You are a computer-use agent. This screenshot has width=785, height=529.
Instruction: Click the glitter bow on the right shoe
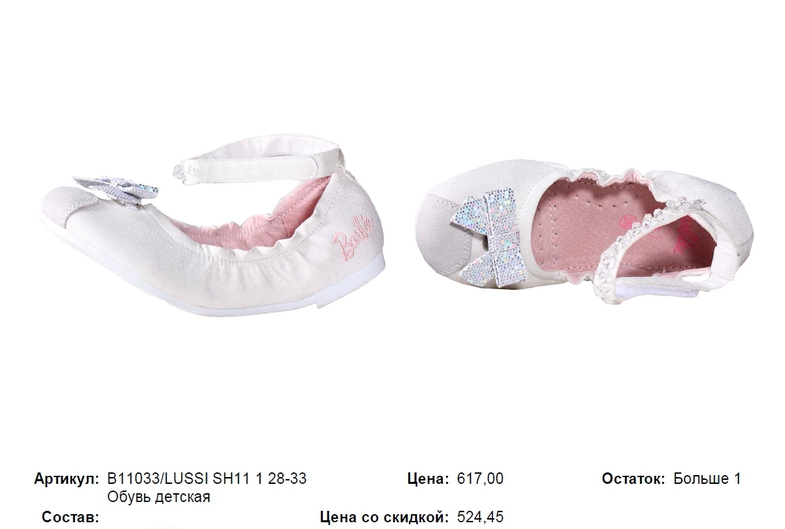pyautogui.click(x=490, y=237)
